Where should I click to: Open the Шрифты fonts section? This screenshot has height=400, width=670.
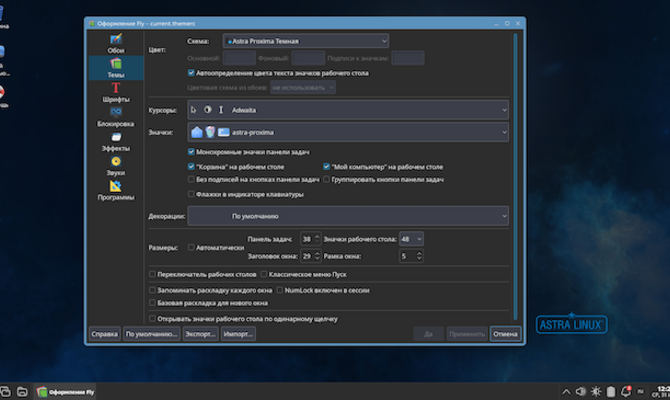point(116,92)
